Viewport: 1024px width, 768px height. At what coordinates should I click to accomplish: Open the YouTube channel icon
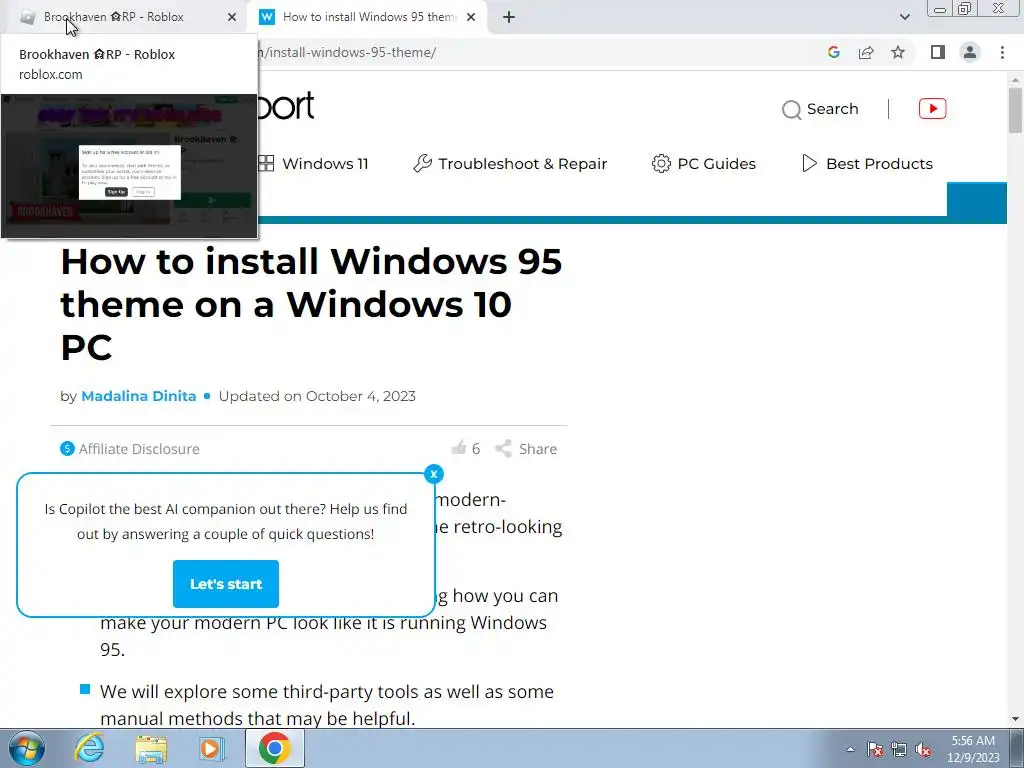point(933,108)
